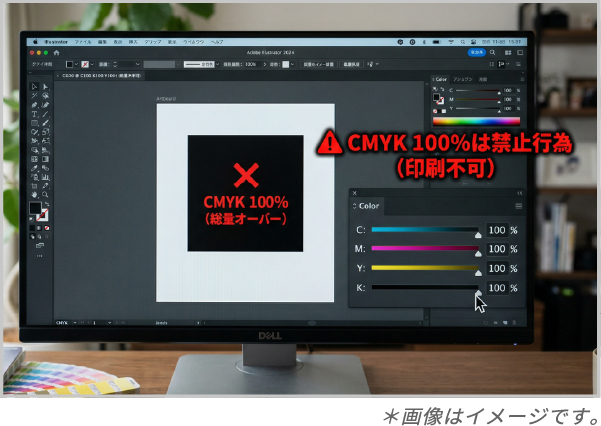Click the stroke weight stepper arrows
601x426 pixels.
[115, 64]
